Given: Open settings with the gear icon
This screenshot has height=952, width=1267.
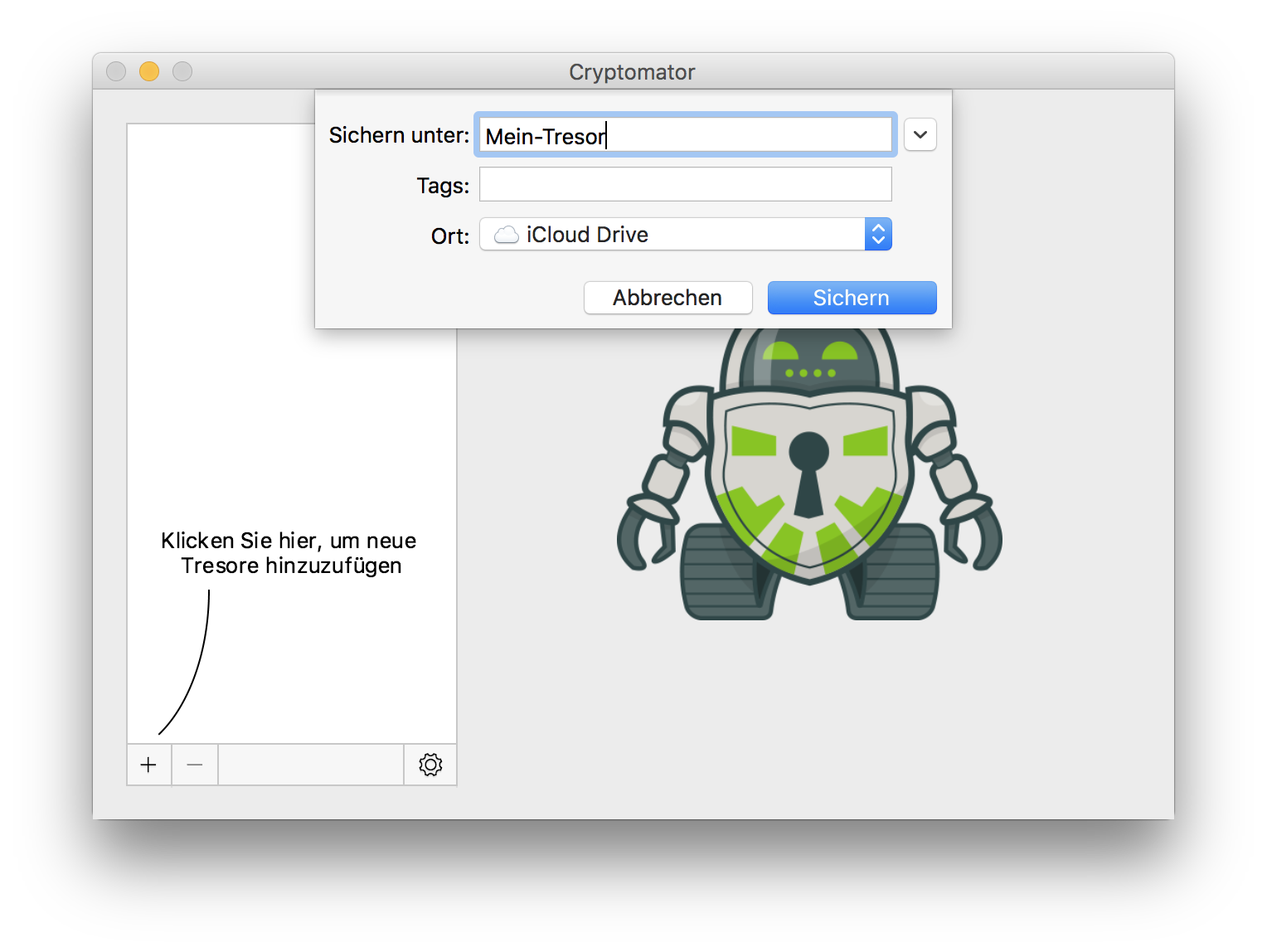Looking at the screenshot, I should 430,765.
